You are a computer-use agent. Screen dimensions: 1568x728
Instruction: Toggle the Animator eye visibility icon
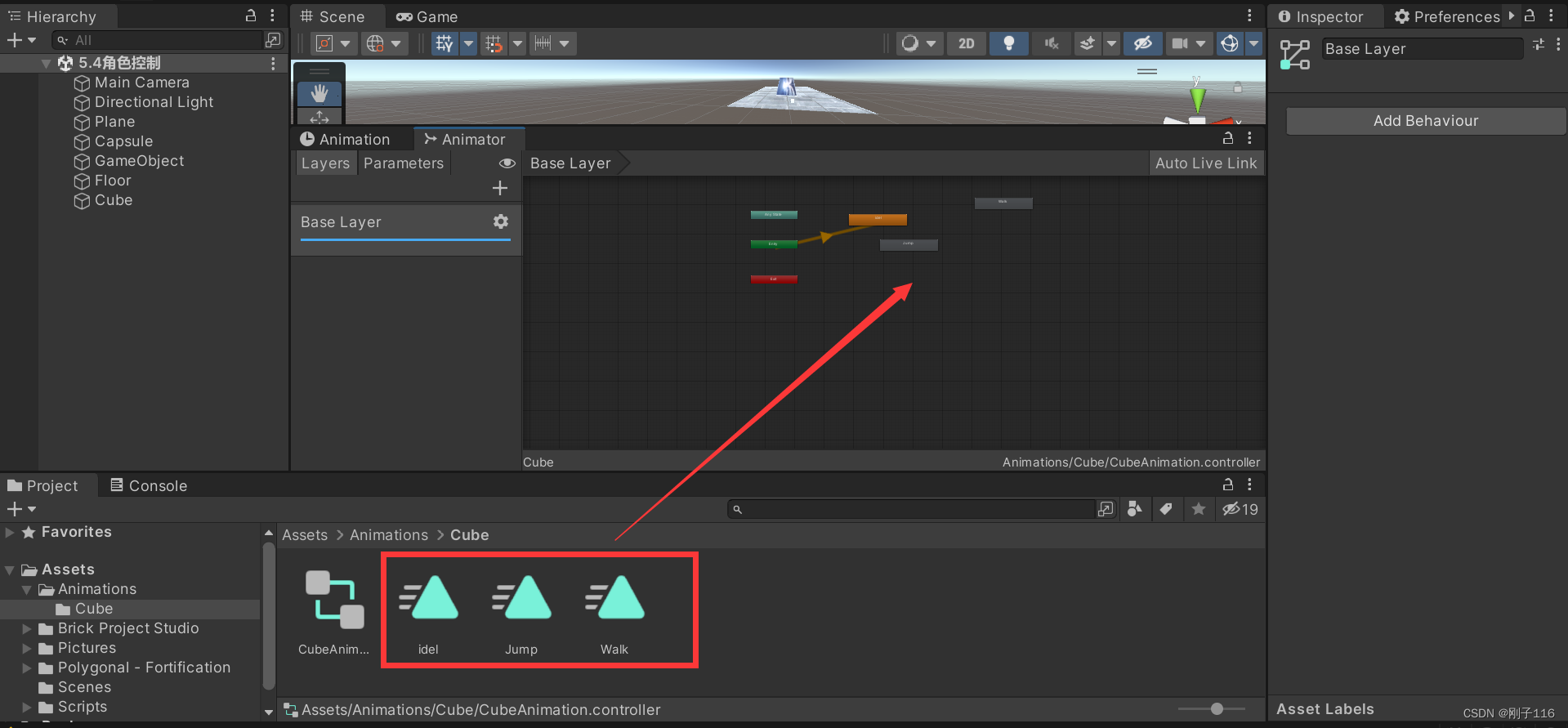coord(507,163)
